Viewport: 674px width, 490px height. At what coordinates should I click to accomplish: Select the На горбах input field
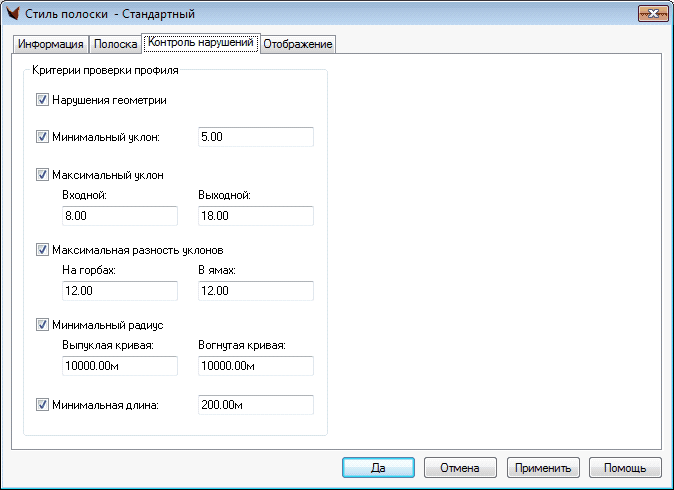click(119, 291)
